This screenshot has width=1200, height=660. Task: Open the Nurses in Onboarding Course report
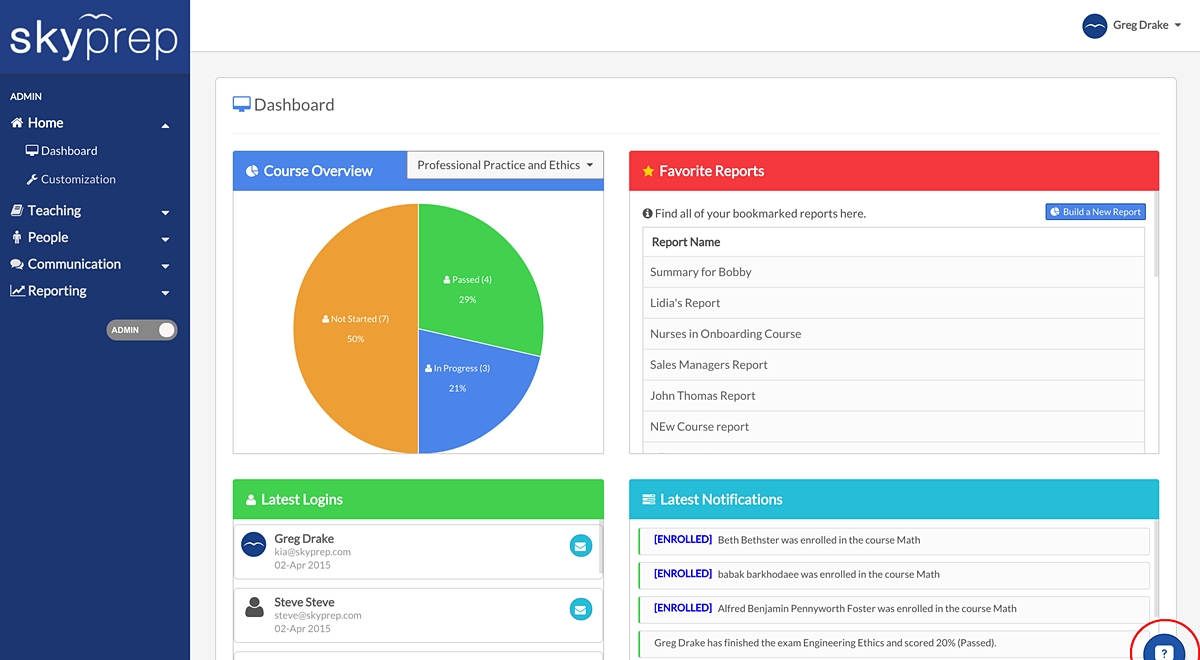[725, 334]
